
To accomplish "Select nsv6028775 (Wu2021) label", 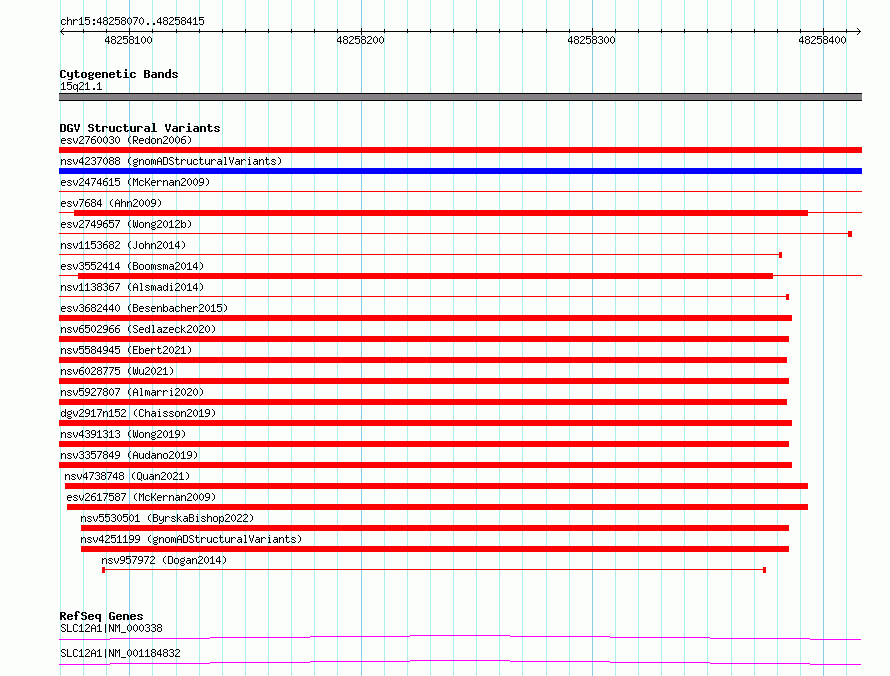I will pos(117,371).
